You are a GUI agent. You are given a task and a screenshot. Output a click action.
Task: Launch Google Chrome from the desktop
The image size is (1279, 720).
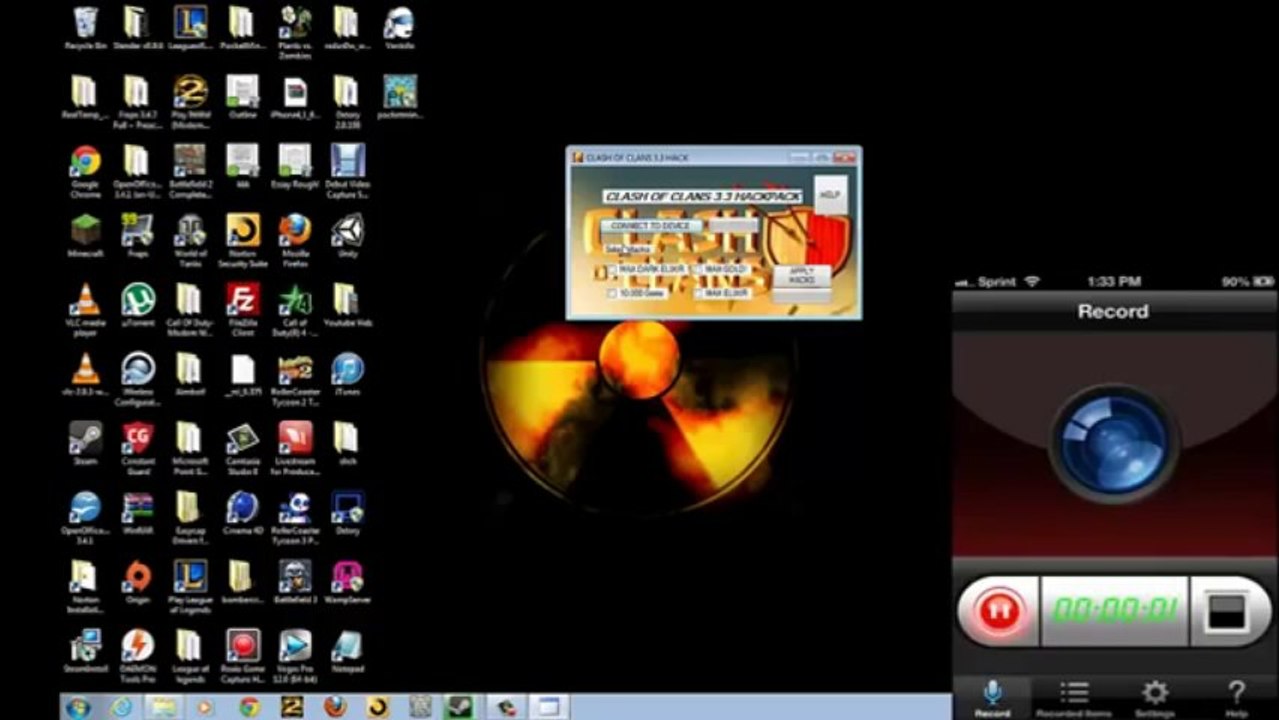point(85,171)
